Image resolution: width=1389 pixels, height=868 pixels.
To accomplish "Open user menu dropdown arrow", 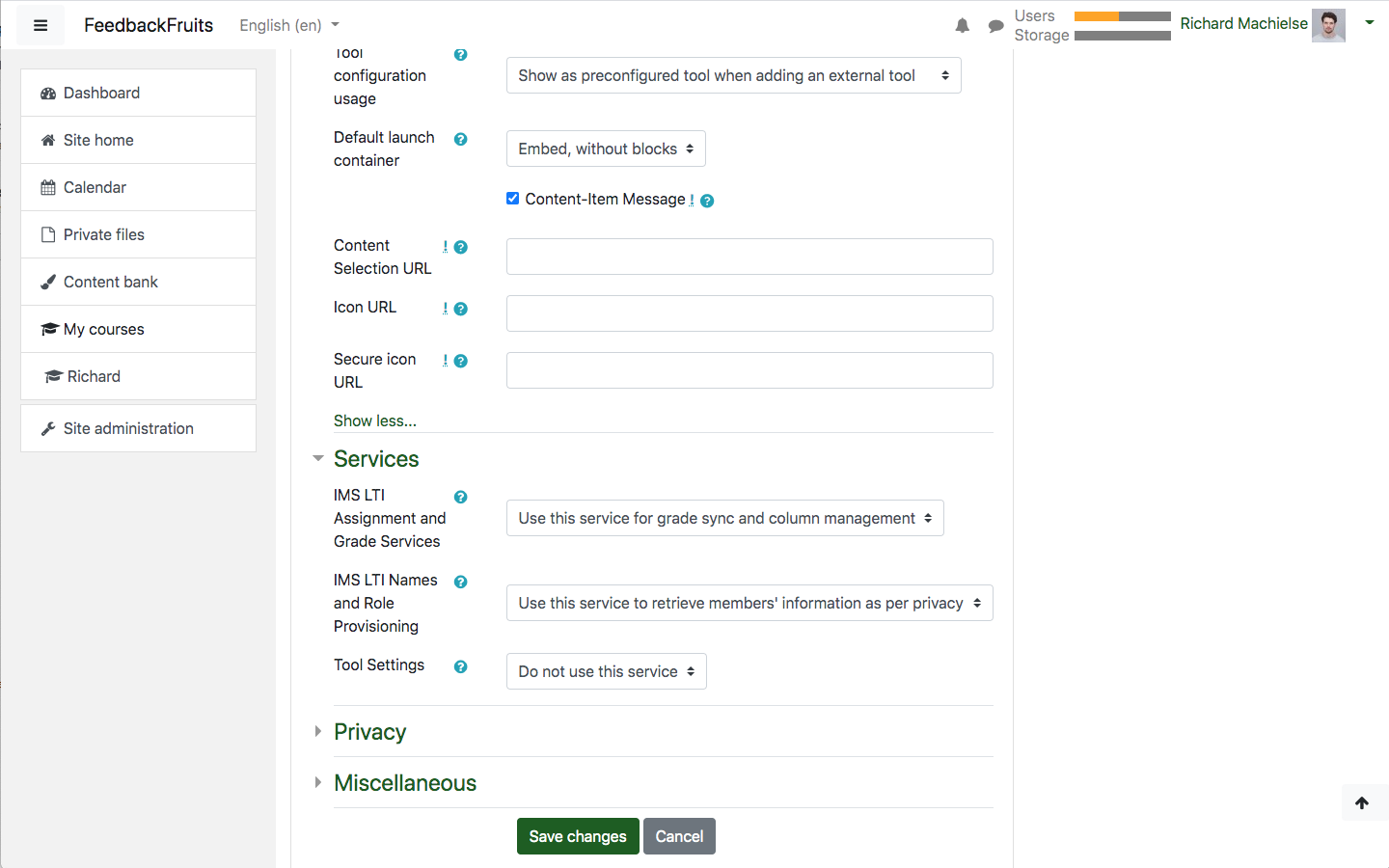I will [x=1369, y=22].
